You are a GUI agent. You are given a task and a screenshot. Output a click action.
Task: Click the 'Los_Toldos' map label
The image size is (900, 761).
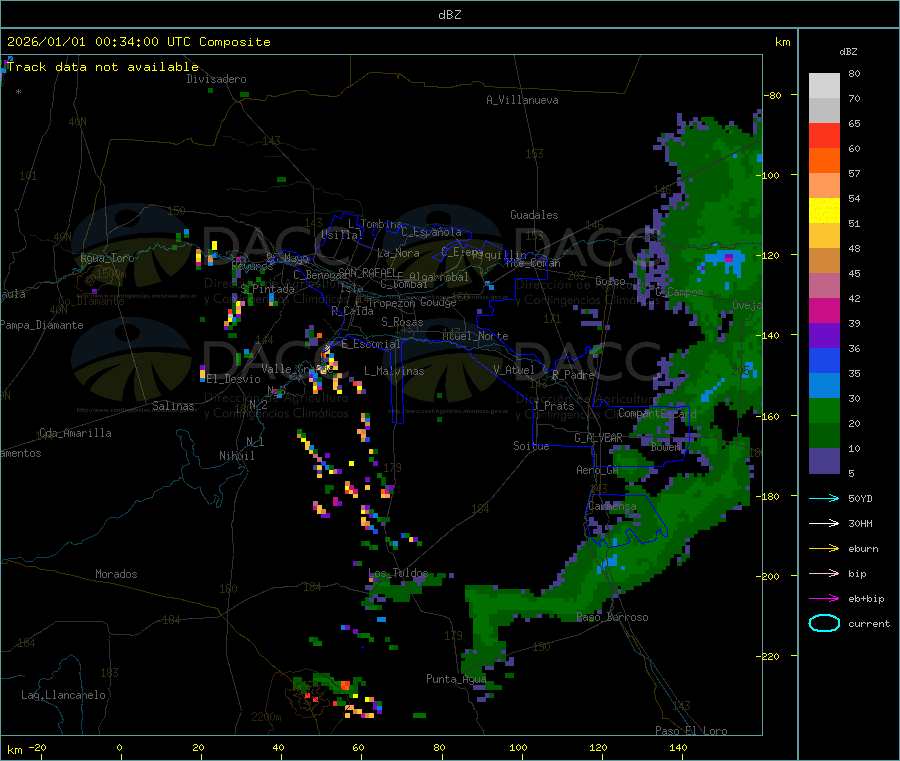398,573
